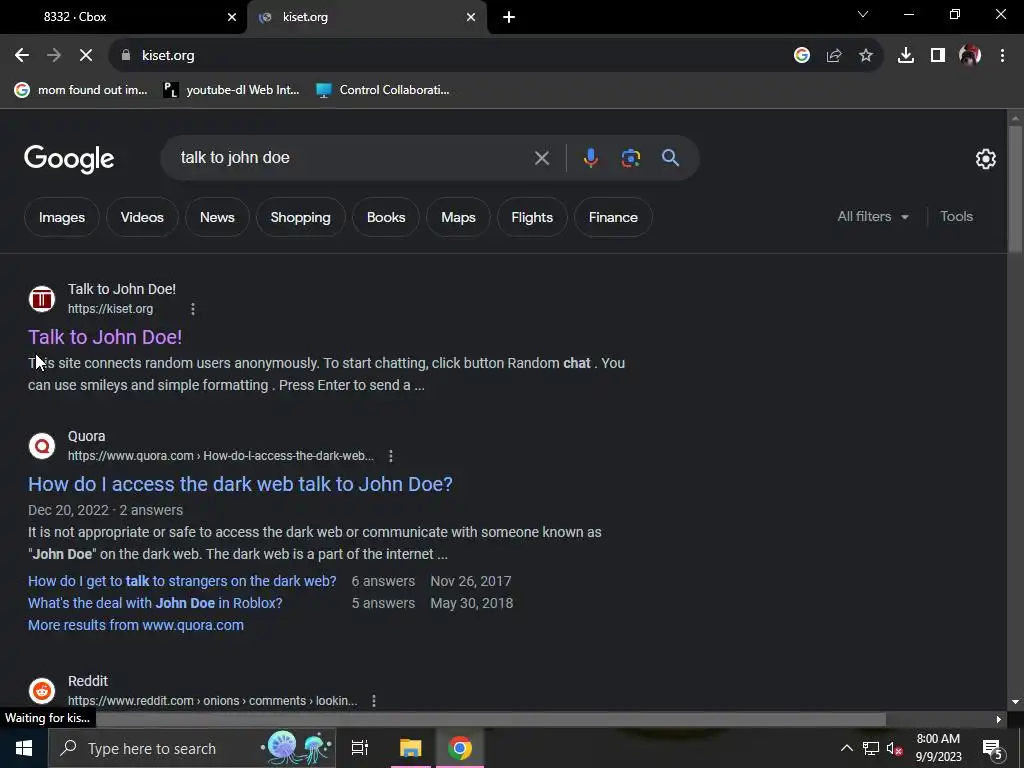Go back to the previous page

(22, 56)
